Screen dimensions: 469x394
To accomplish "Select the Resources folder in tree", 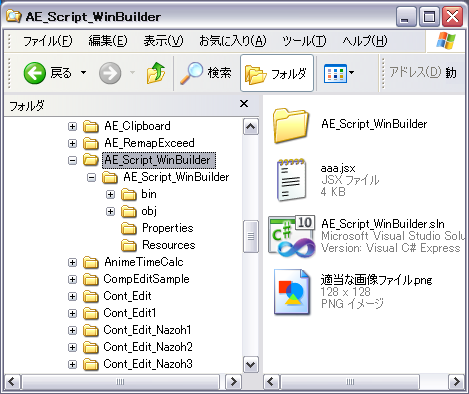I will [168, 245].
